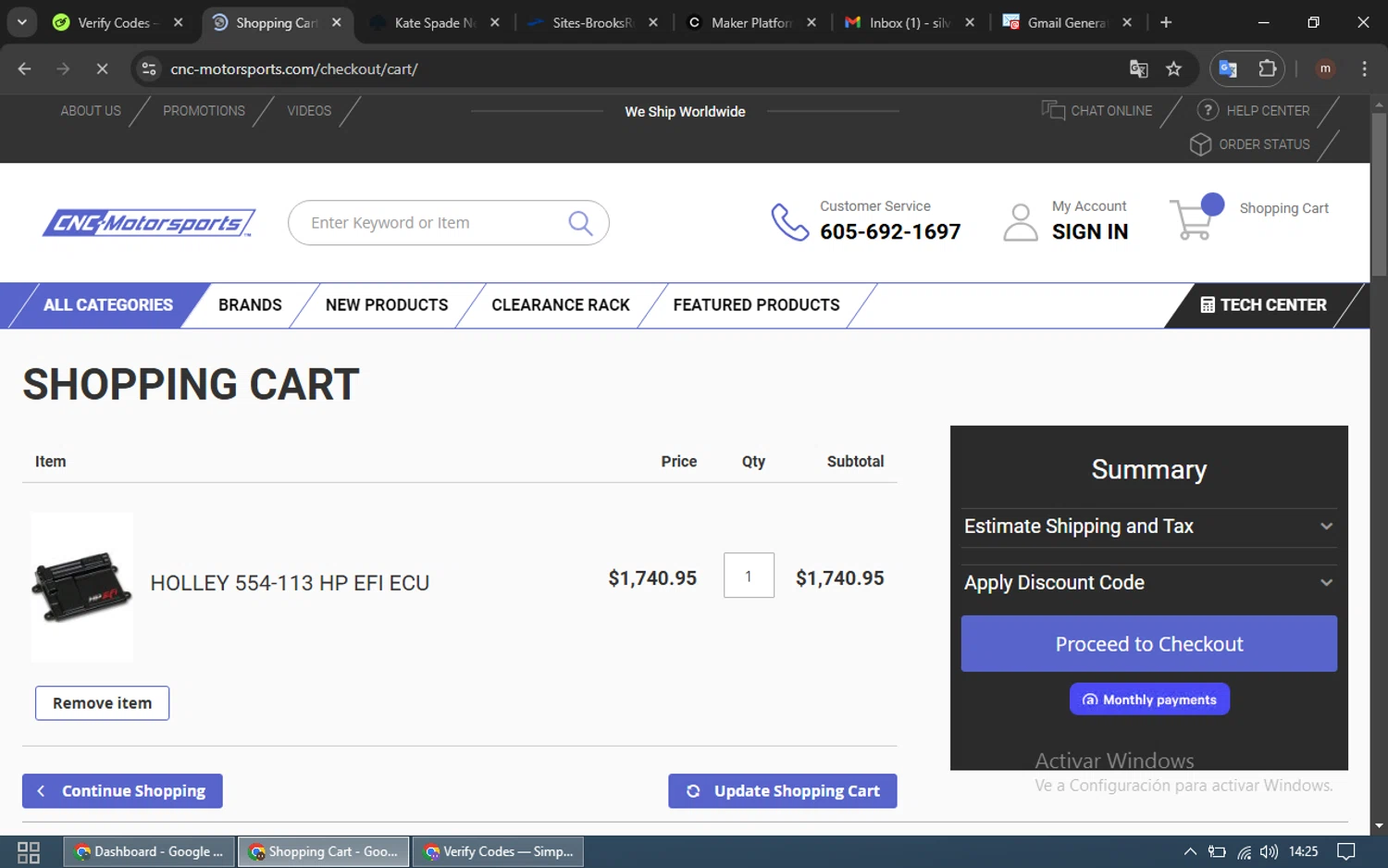Click the browser address bar URL
The height and width of the screenshot is (868, 1388).
(x=293, y=68)
